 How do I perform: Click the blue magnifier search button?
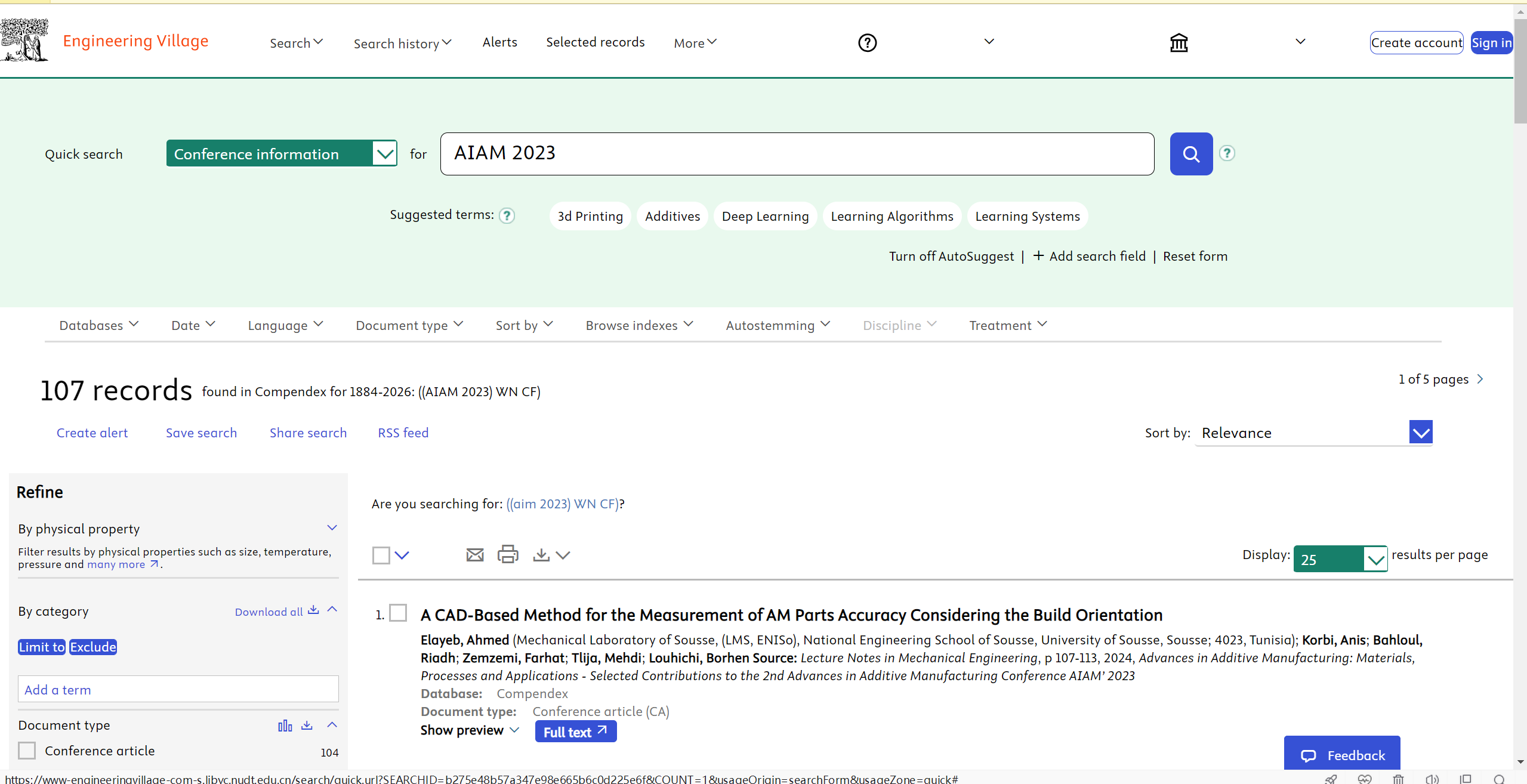tap(1191, 154)
